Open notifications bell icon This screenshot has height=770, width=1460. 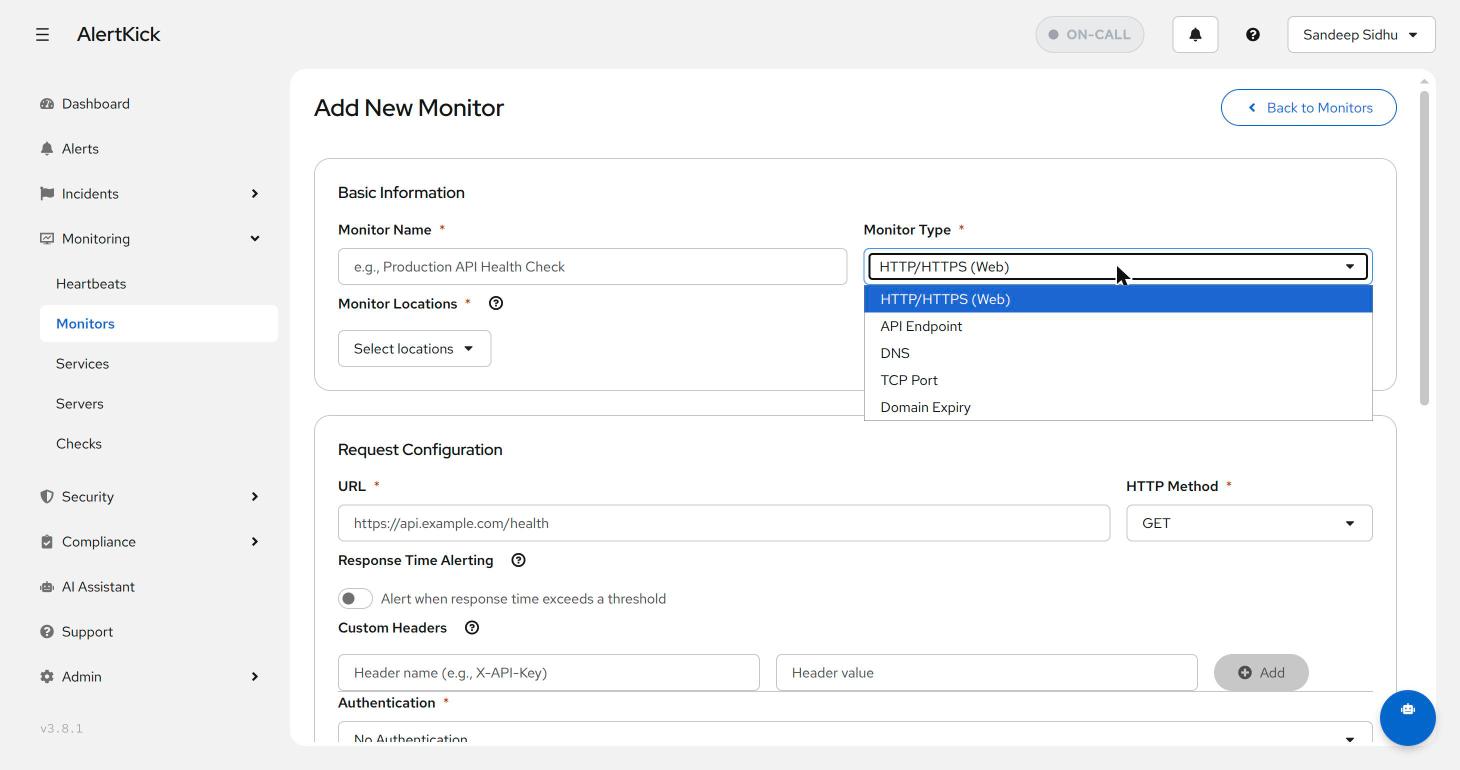pos(1195,34)
